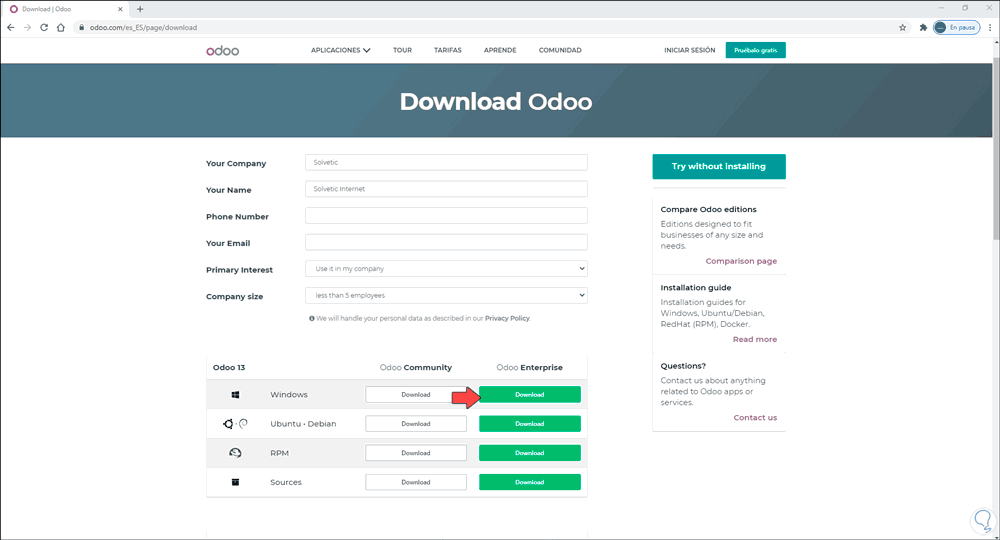Click the Odoo logo
Viewport: 1000px width, 540px height.
point(223,50)
